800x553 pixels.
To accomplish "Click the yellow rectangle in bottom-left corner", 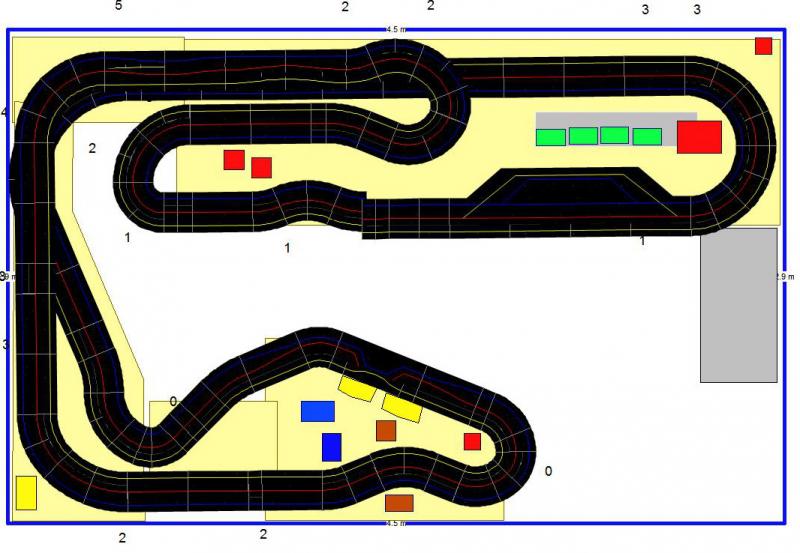I will (26, 493).
